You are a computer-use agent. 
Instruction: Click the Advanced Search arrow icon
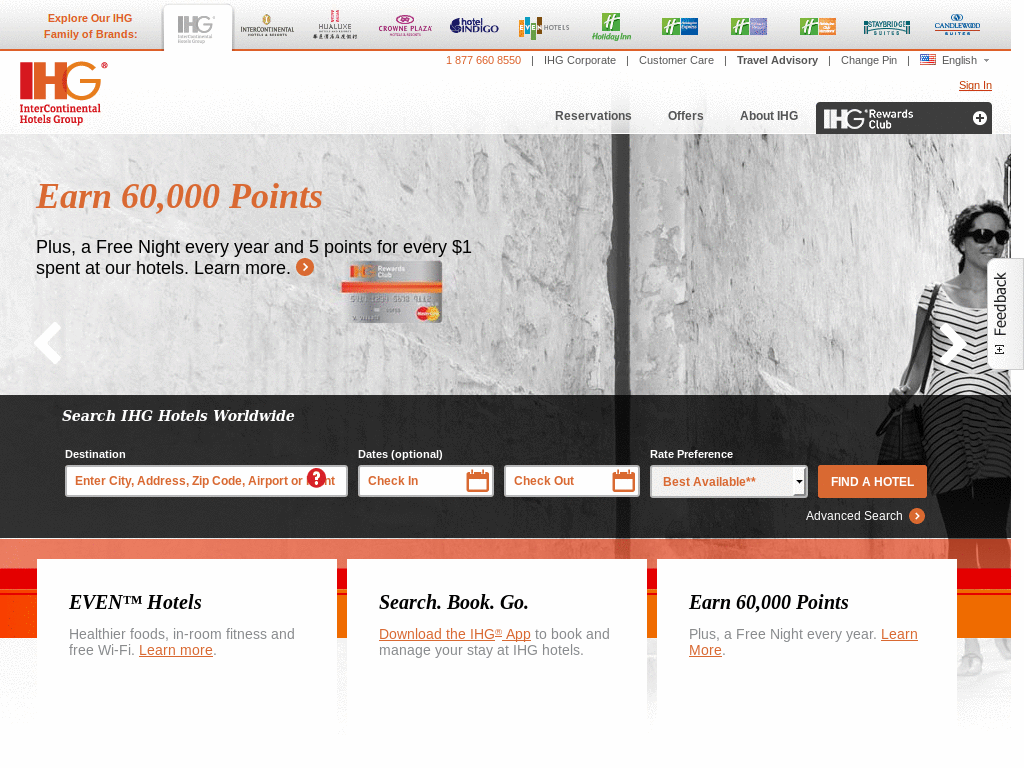917,516
